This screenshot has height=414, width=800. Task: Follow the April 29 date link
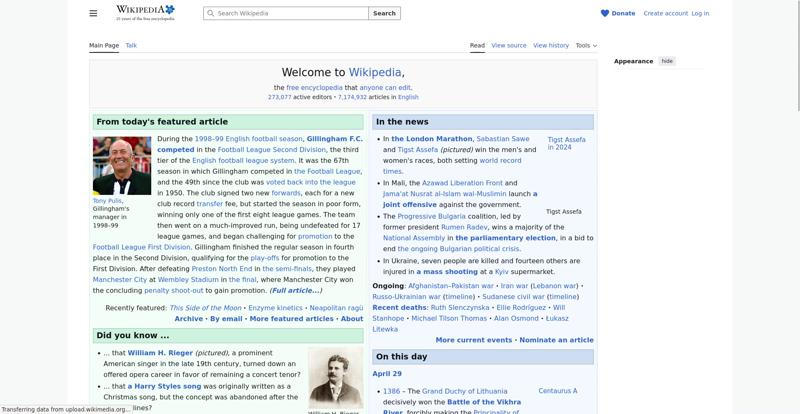[x=387, y=374]
